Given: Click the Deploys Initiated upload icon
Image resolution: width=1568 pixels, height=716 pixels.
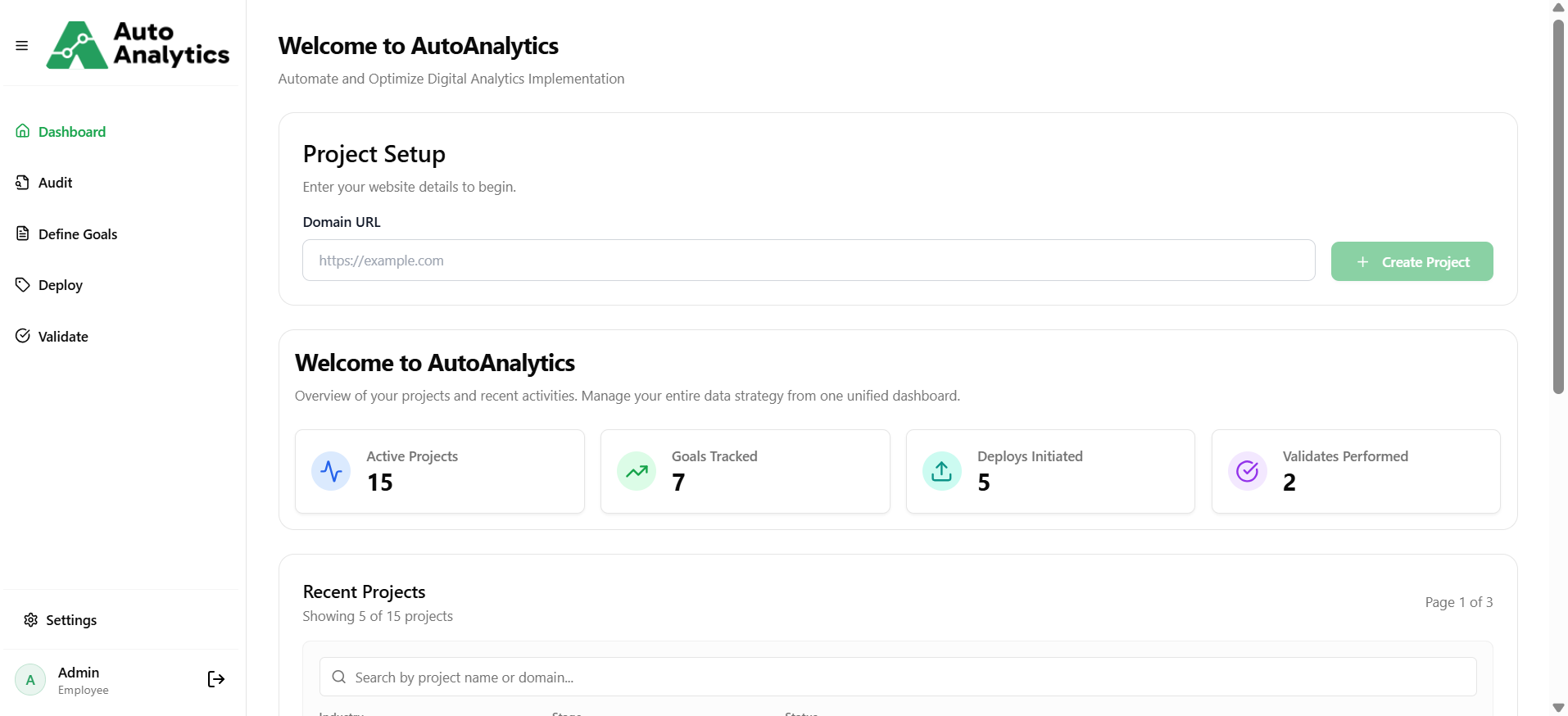Looking at the screenshot, I should tap(942, 471).
